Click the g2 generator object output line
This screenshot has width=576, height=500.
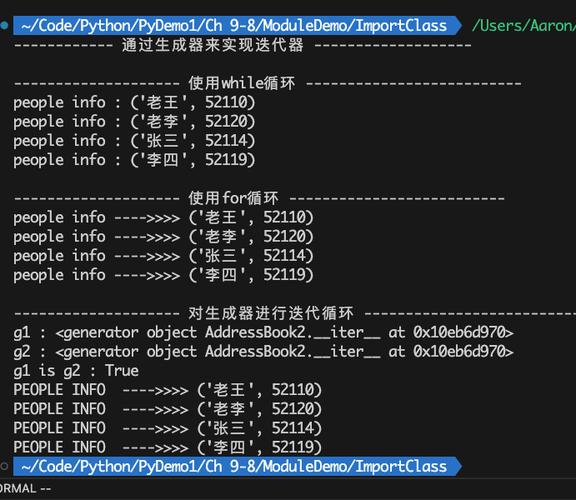[263, 352]
